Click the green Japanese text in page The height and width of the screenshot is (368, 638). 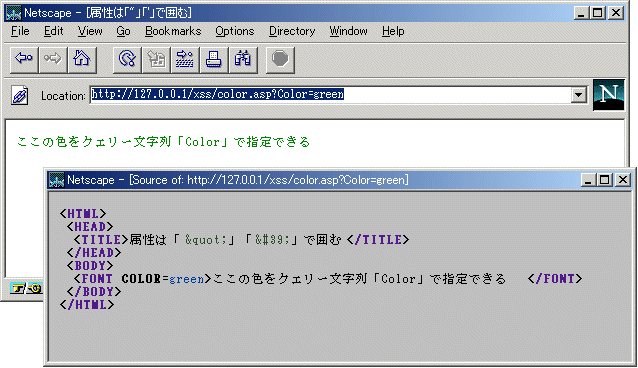point(164,142)
